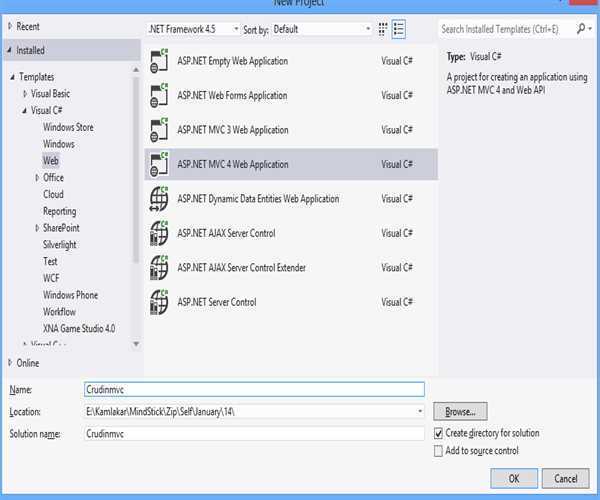
Task: Click the project Name text field
Action: click(x=254, y=390)
